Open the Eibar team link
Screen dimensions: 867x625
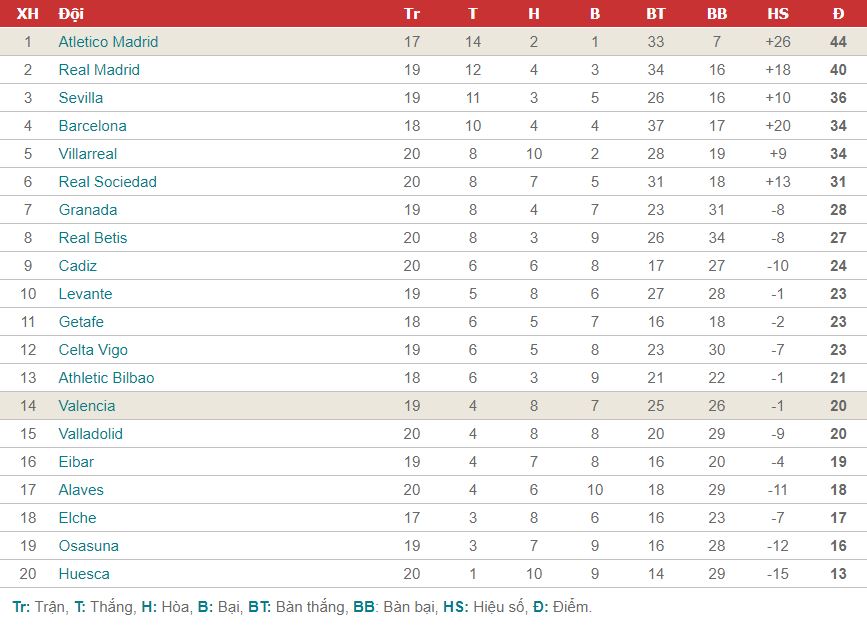[76, 462]
